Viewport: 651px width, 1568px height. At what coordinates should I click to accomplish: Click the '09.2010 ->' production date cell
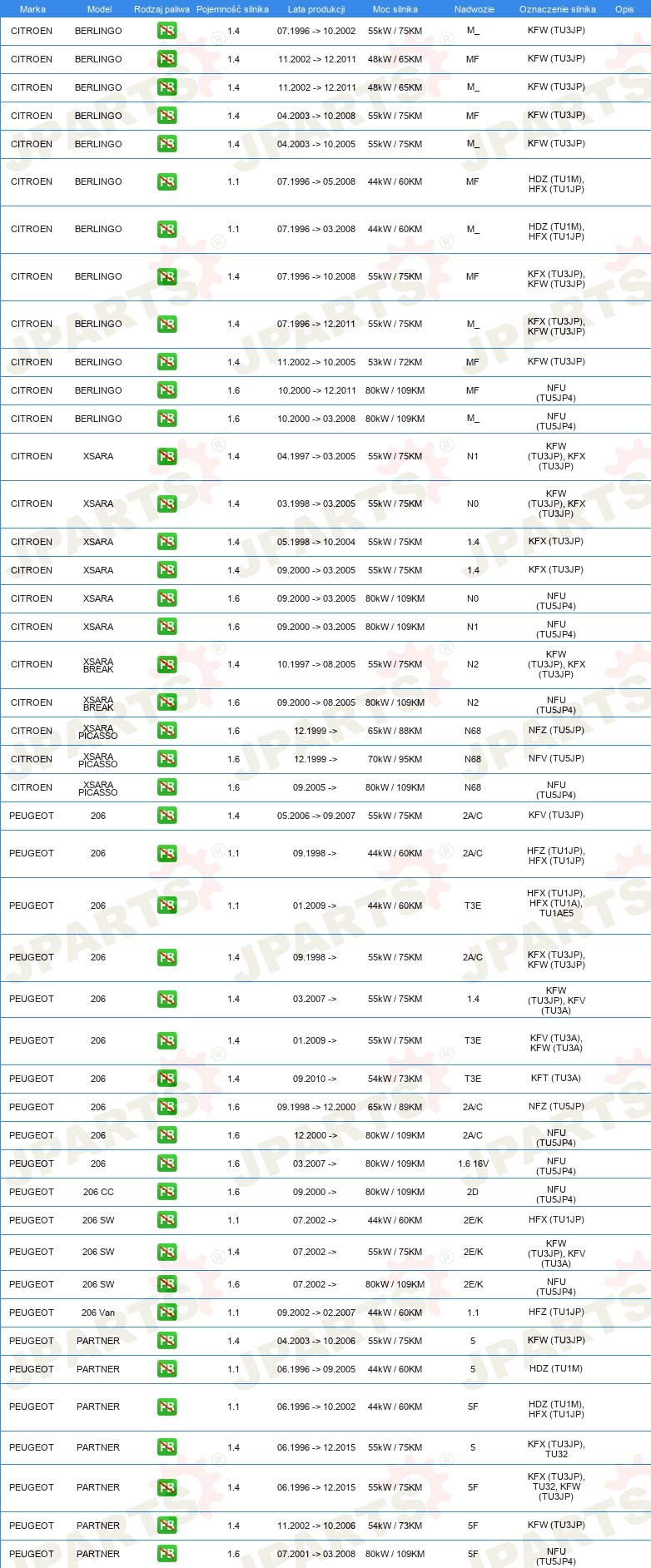[315, 1079]
